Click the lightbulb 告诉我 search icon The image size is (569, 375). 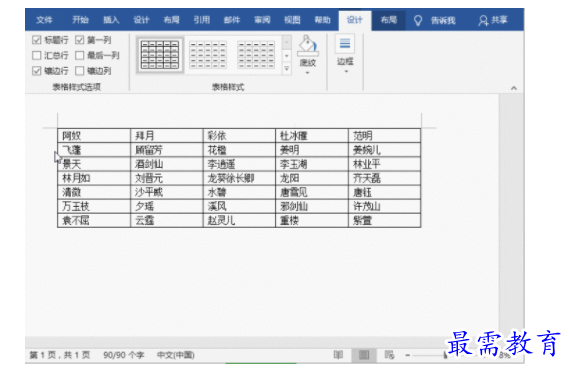[418, 20]
